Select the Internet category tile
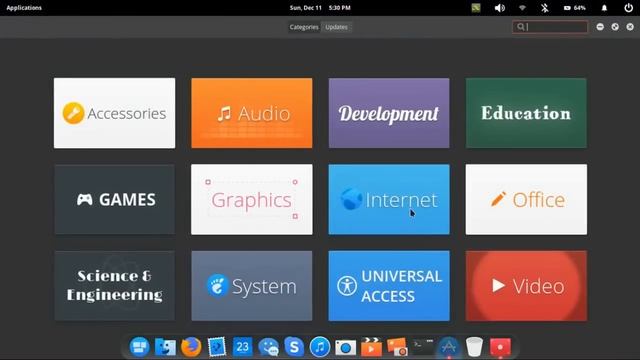Screen dimensions: 640x360 (x=389, y=200)
